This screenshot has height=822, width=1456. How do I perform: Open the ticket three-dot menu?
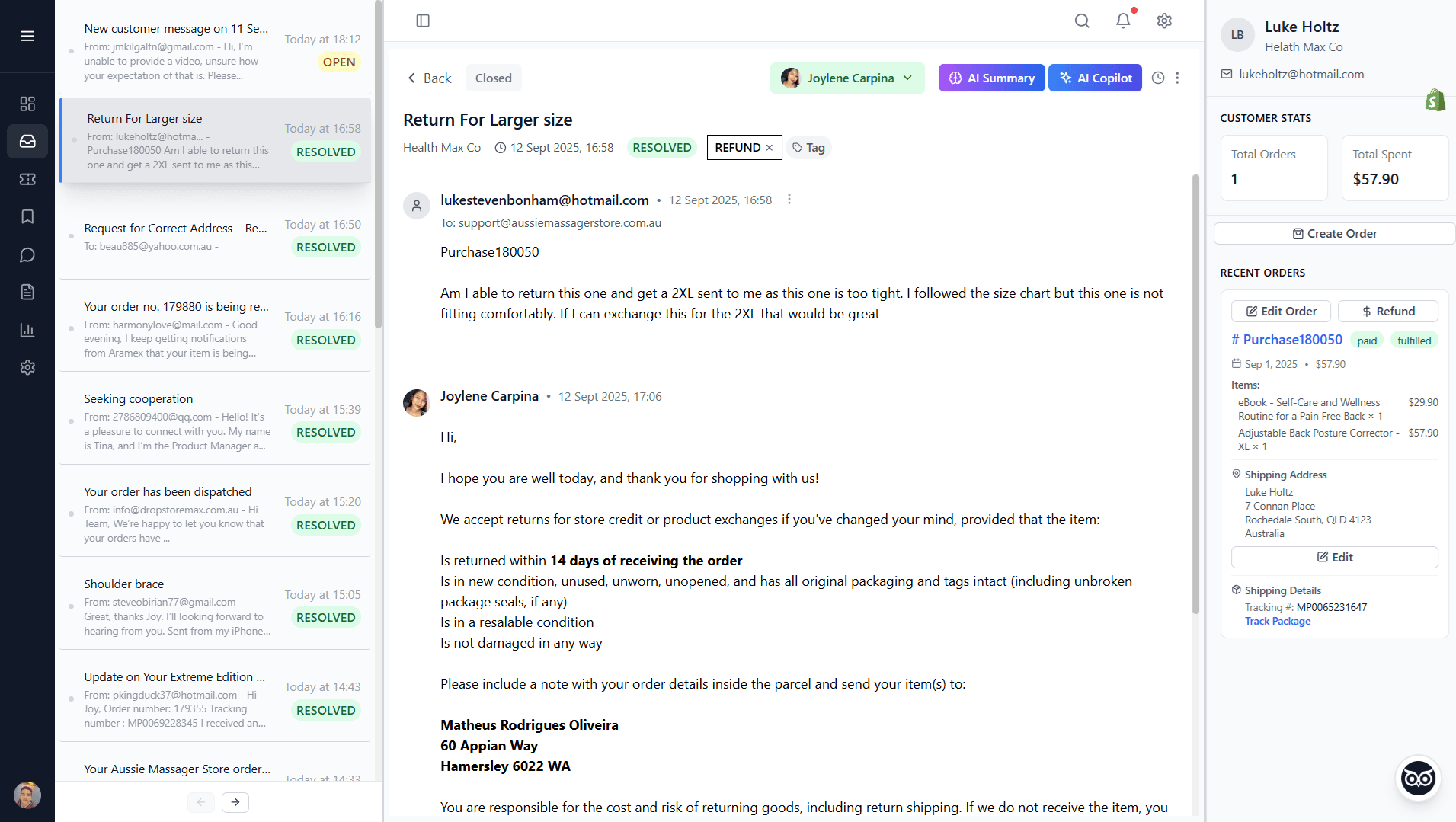pos(1177,78)
